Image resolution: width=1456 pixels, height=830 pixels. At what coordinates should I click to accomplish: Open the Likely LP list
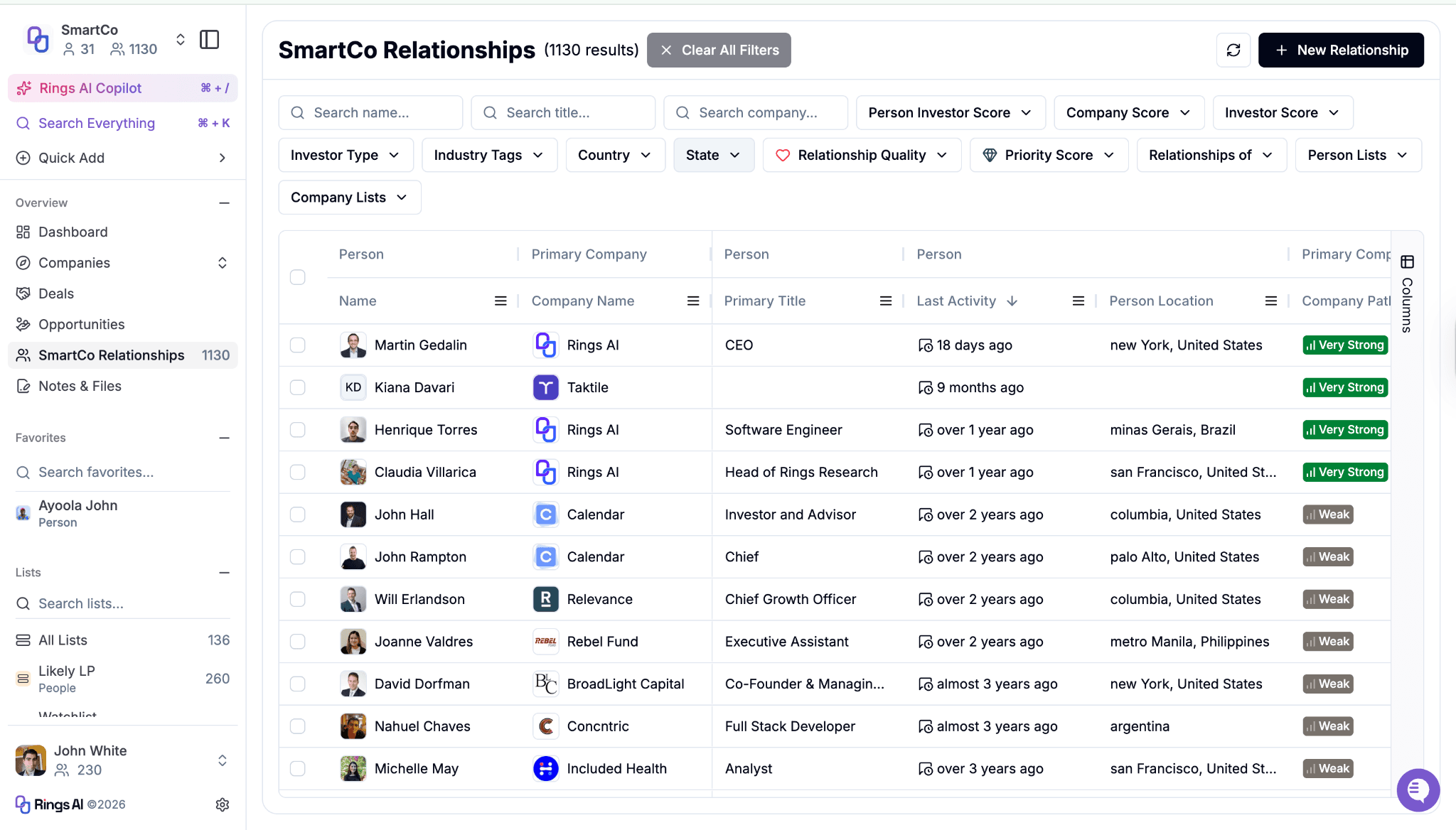123,679
